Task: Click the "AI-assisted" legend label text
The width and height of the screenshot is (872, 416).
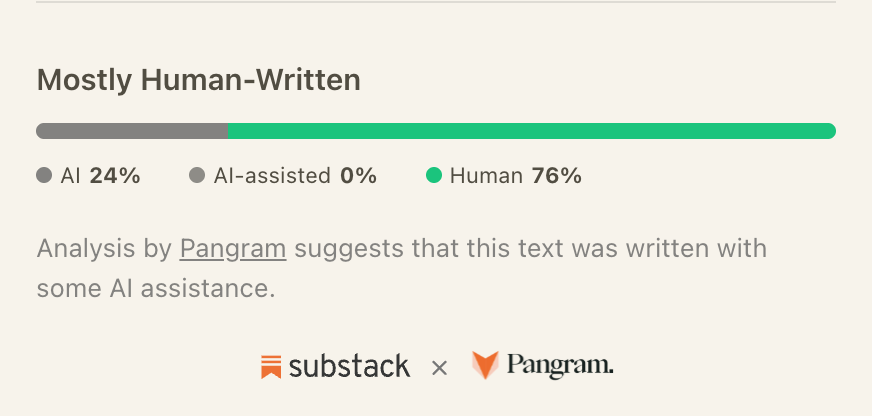Action: click(x=272, y=176)
